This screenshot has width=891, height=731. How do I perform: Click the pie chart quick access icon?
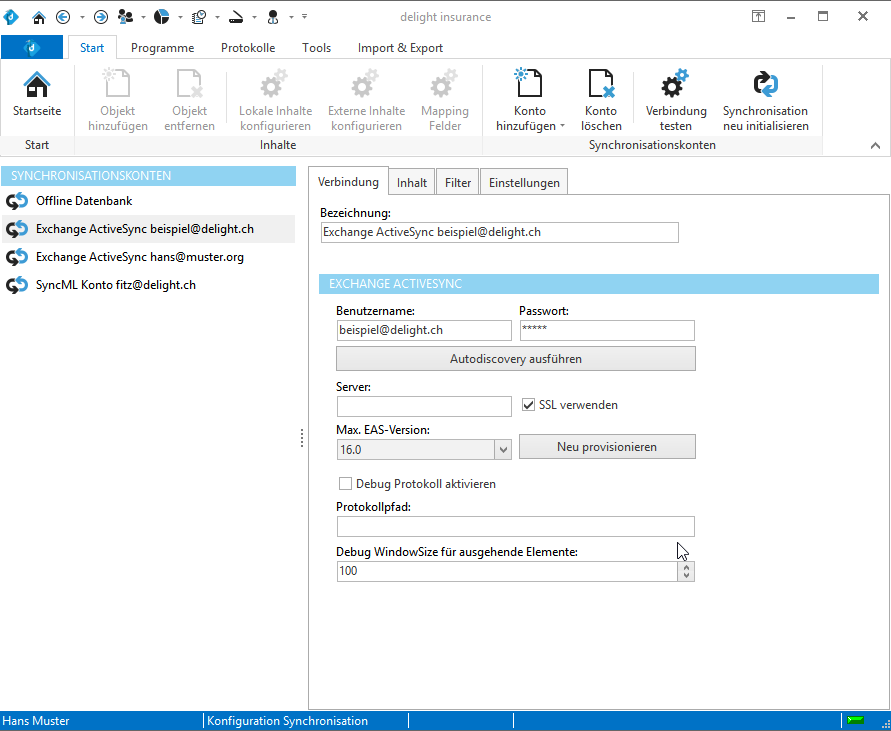coord(161,17)
